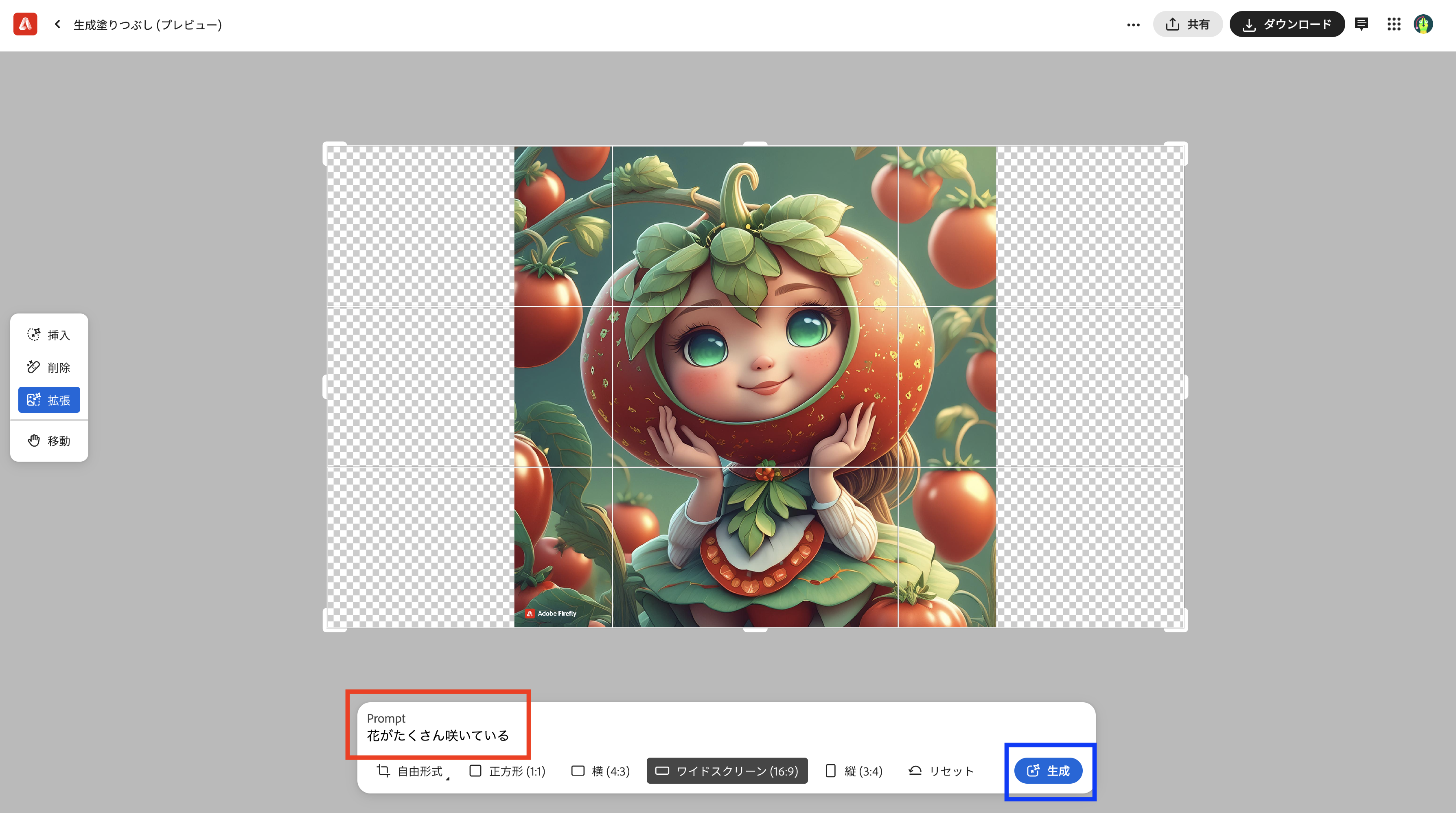The image size is (1456, 813).
Task: Click the ダウンロード download button
Action: pyautogui.click(x=1287, y=24)
